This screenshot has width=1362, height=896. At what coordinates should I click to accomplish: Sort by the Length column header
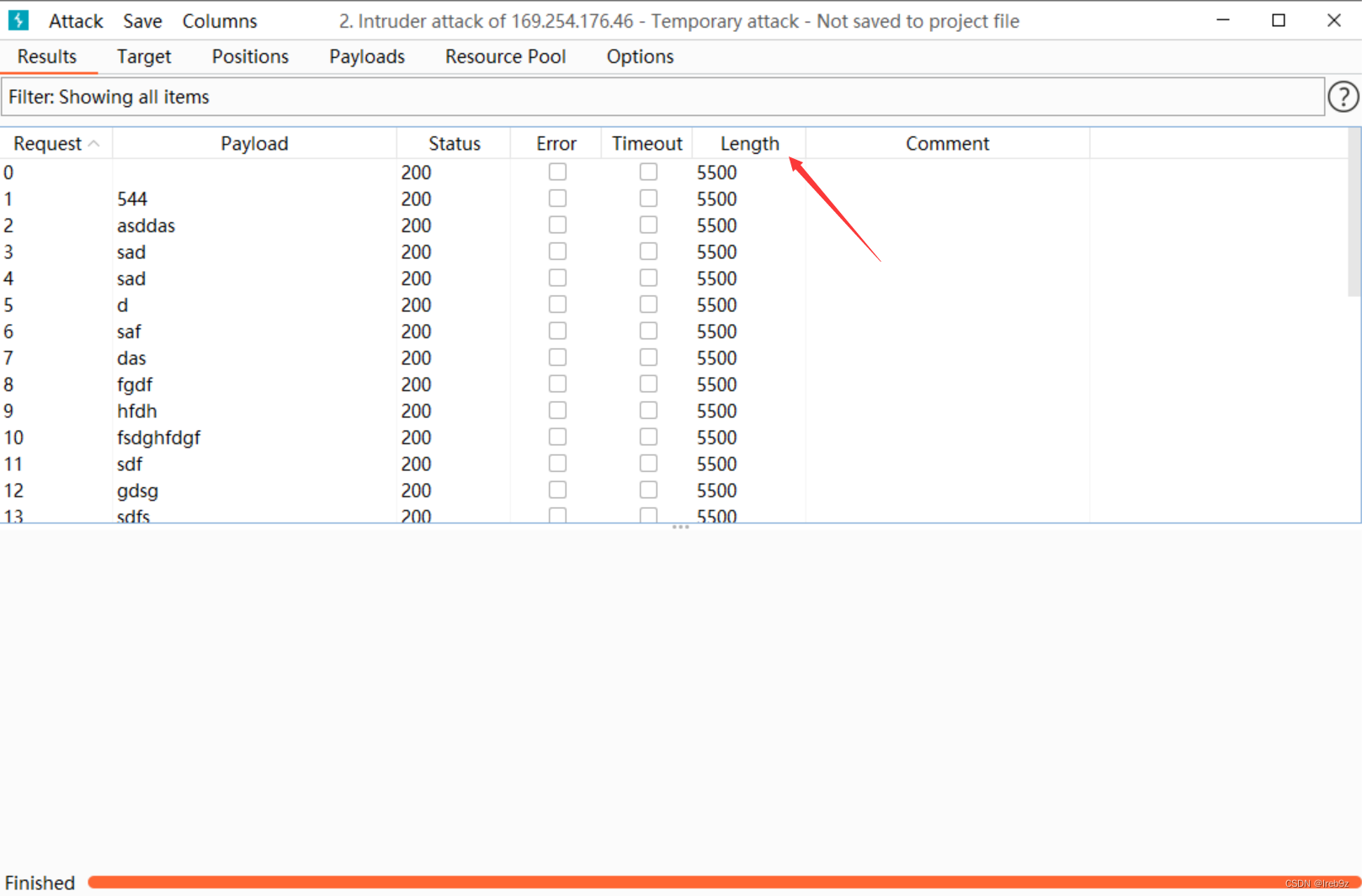point(749,144)
